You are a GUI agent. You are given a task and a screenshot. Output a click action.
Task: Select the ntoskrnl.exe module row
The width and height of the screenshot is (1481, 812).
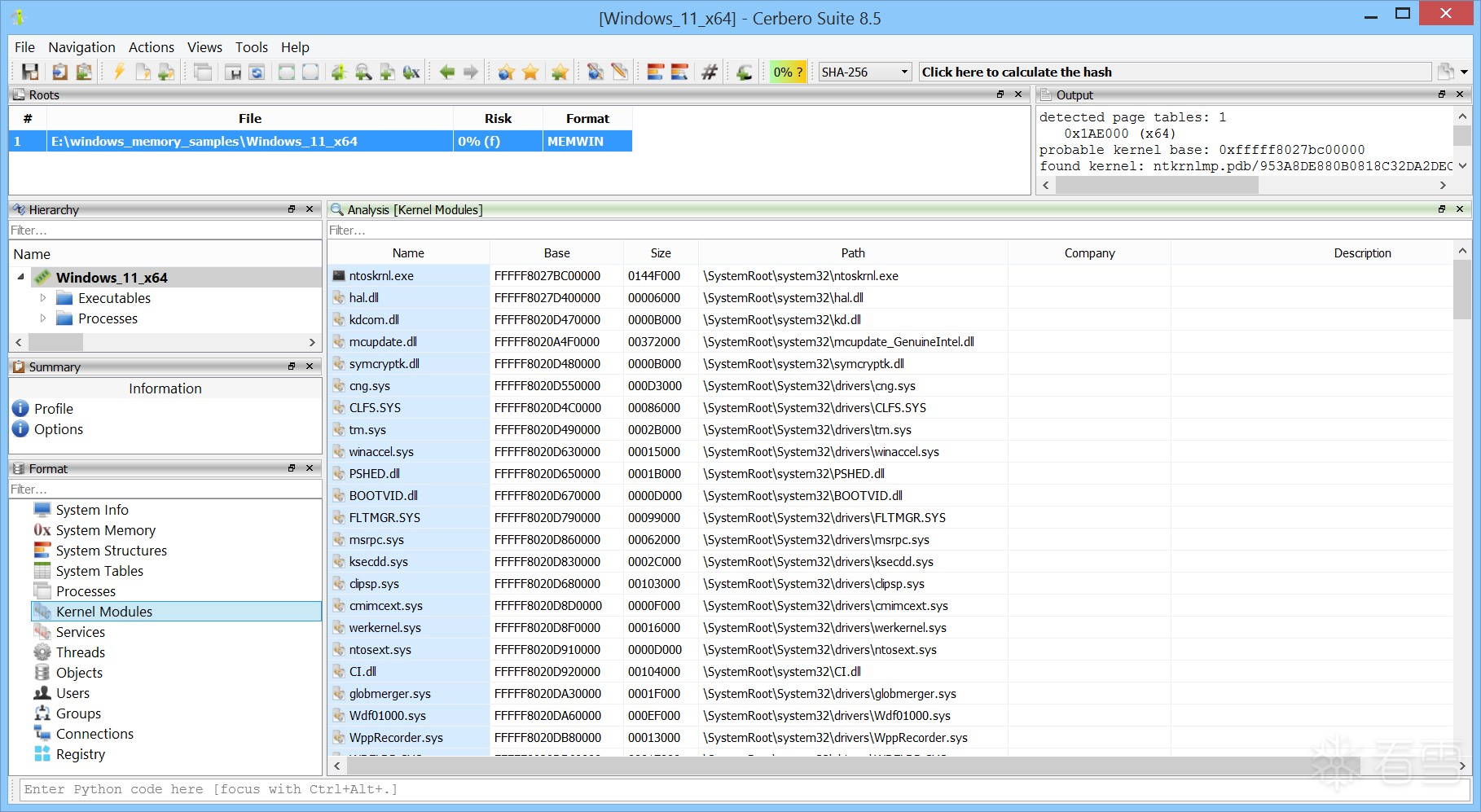pyautogui.click(x=890, y=276)
